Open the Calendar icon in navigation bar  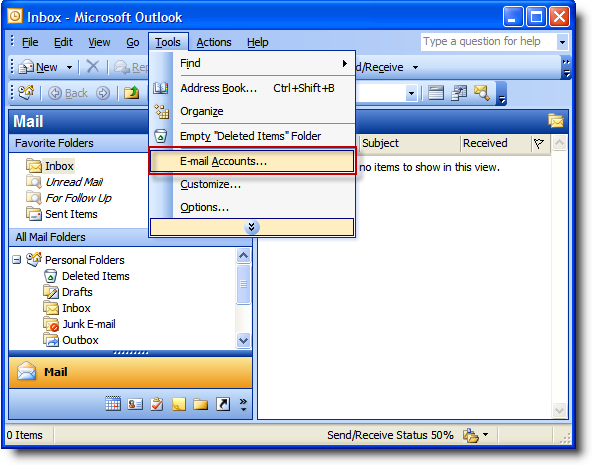point(113,404)
